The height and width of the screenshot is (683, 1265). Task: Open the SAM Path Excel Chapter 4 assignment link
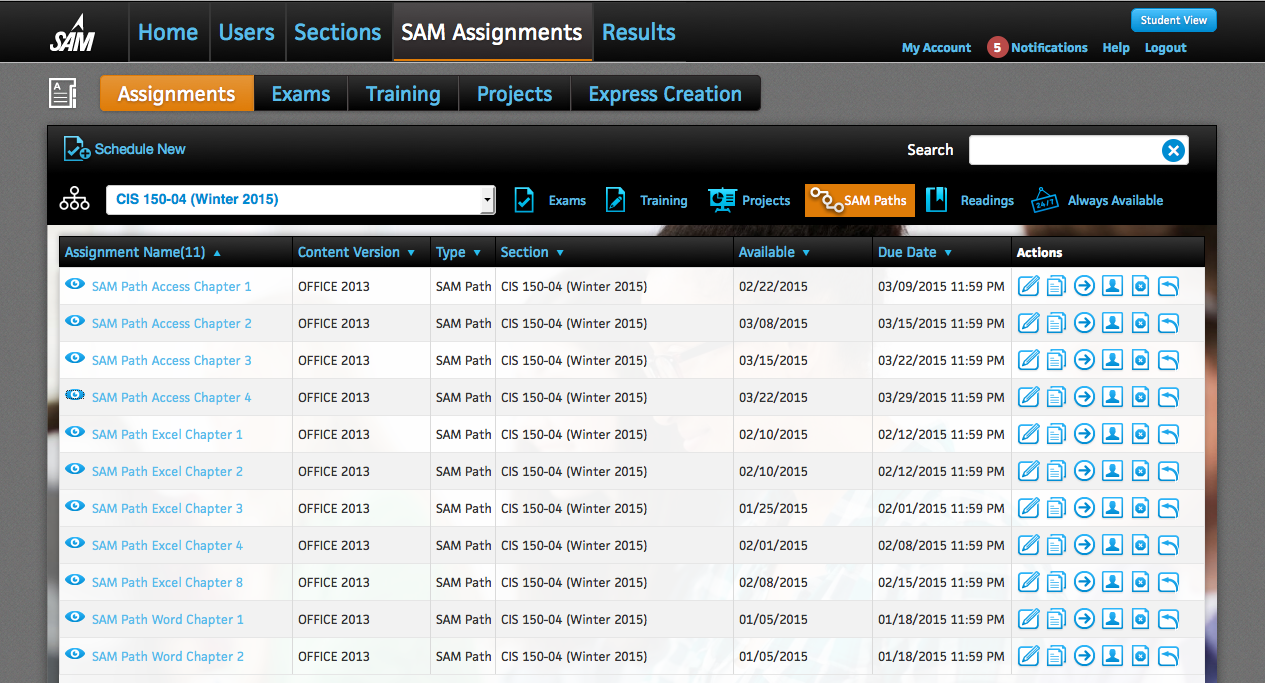(167, 545)
